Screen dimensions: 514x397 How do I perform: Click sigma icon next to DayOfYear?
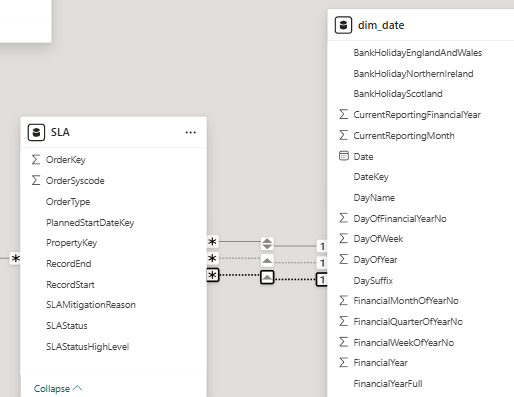coord(344,259)
